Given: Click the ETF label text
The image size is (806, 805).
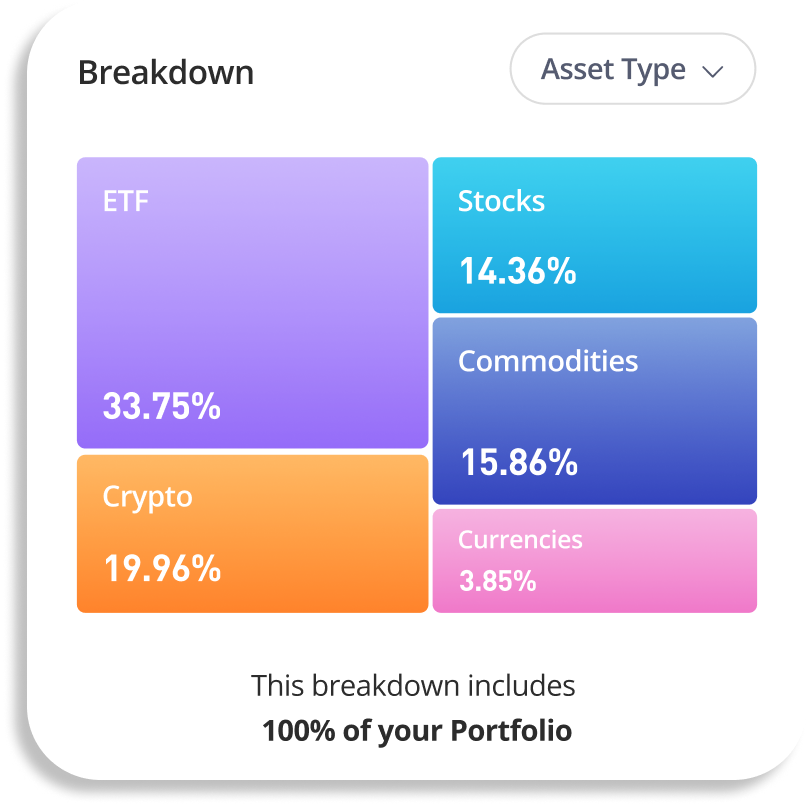Looking at the screenshot, I should [x=126, y=201].
